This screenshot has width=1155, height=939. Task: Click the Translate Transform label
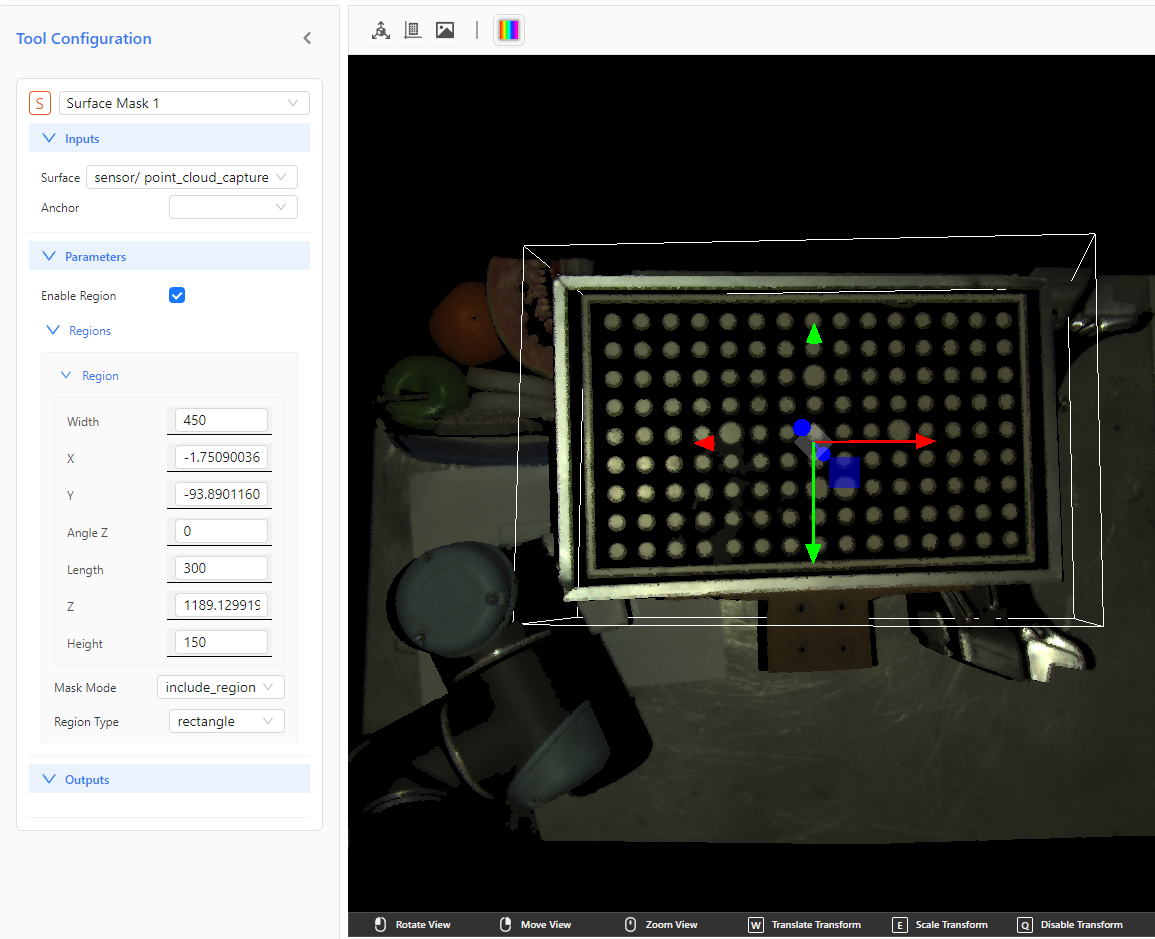[816, 925]
